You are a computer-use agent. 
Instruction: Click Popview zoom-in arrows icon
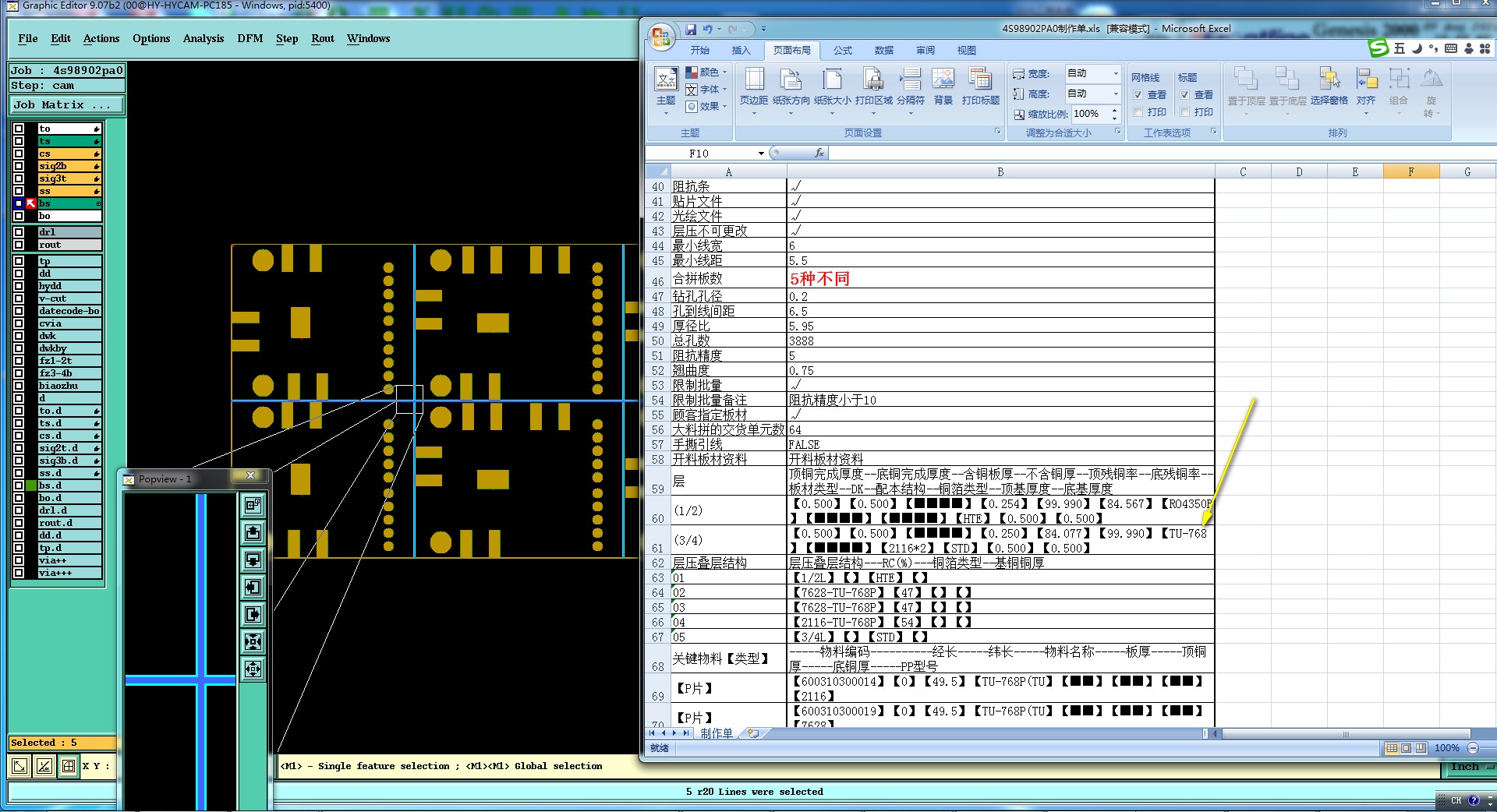click(253, 641)
